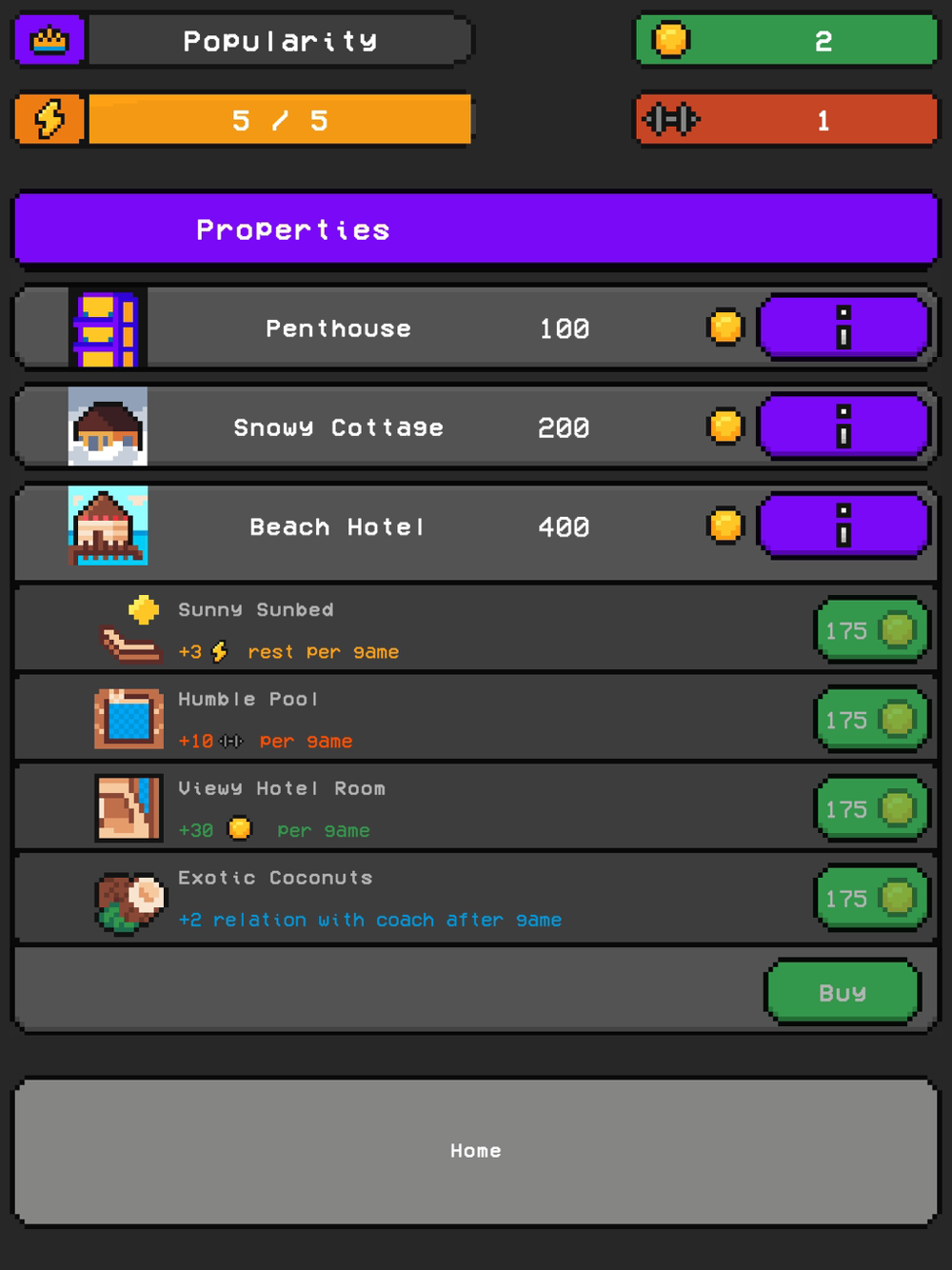The width and height of the screenshot is (952, 1270).
Task: Click the energy lightning bolt icon
Action: pyautogui.click(x=50, y=120)
